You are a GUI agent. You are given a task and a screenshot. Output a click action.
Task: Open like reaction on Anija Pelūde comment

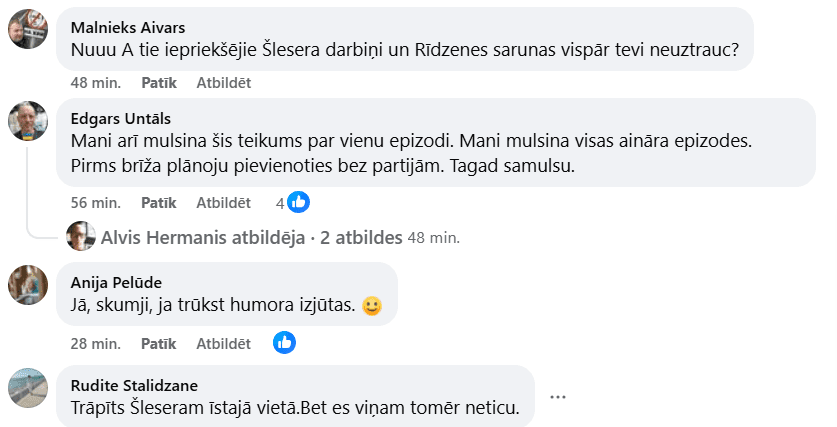[x=285, y=343]
